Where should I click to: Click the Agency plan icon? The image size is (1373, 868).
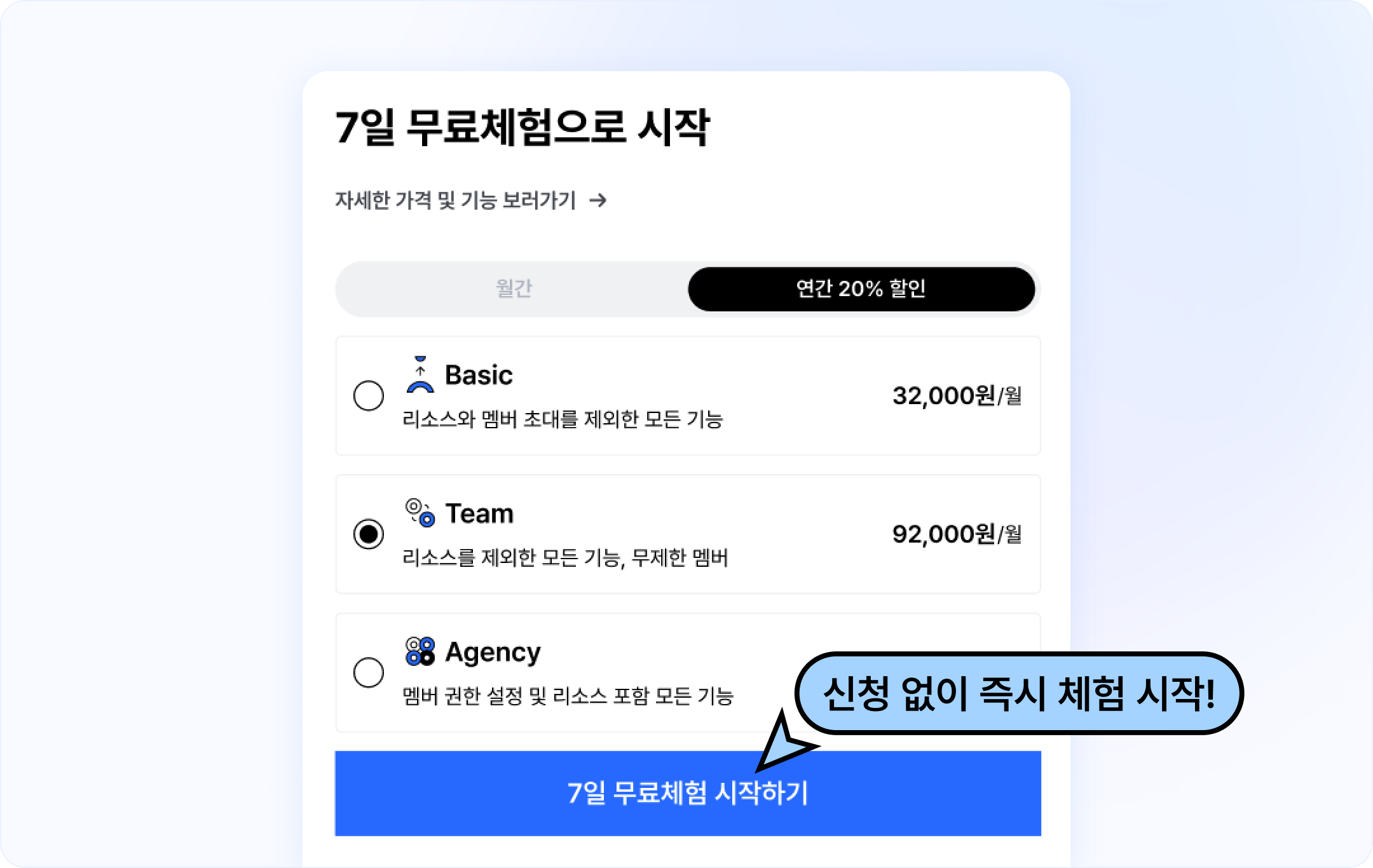[420, 651]
